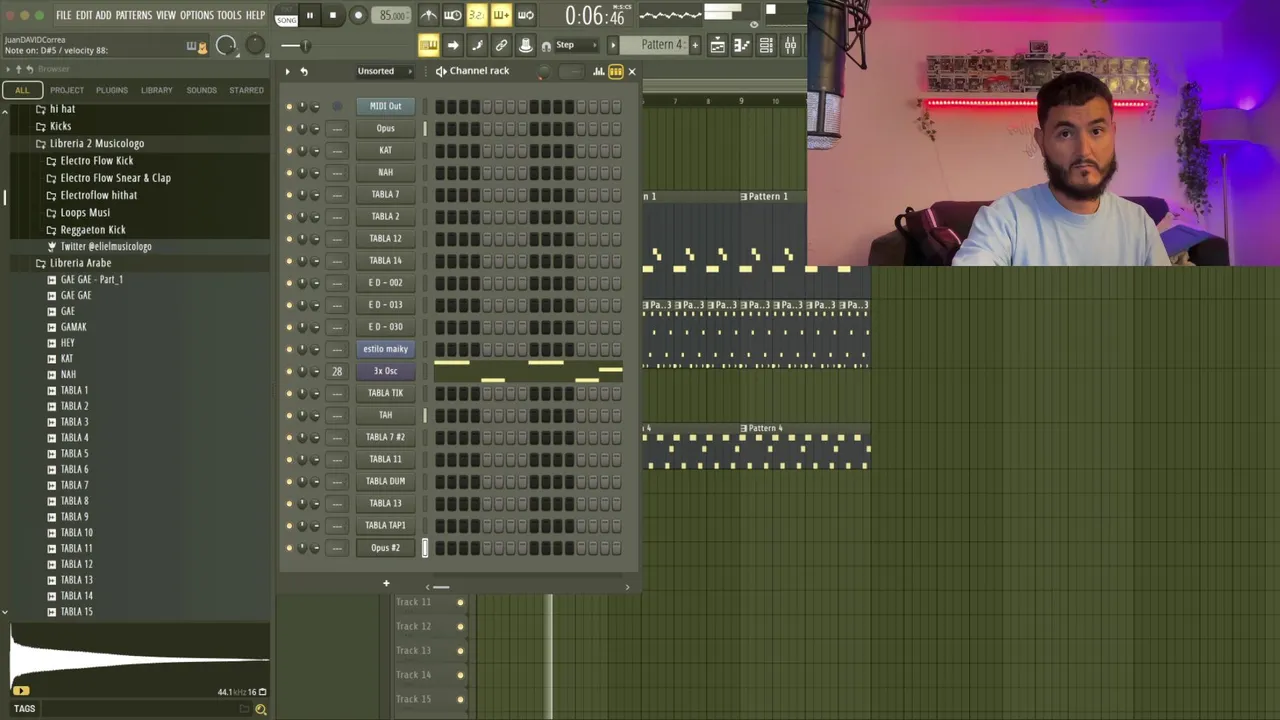Toggle the recording countdown icon
The image size is (1280, 720).
pos(477,15)
